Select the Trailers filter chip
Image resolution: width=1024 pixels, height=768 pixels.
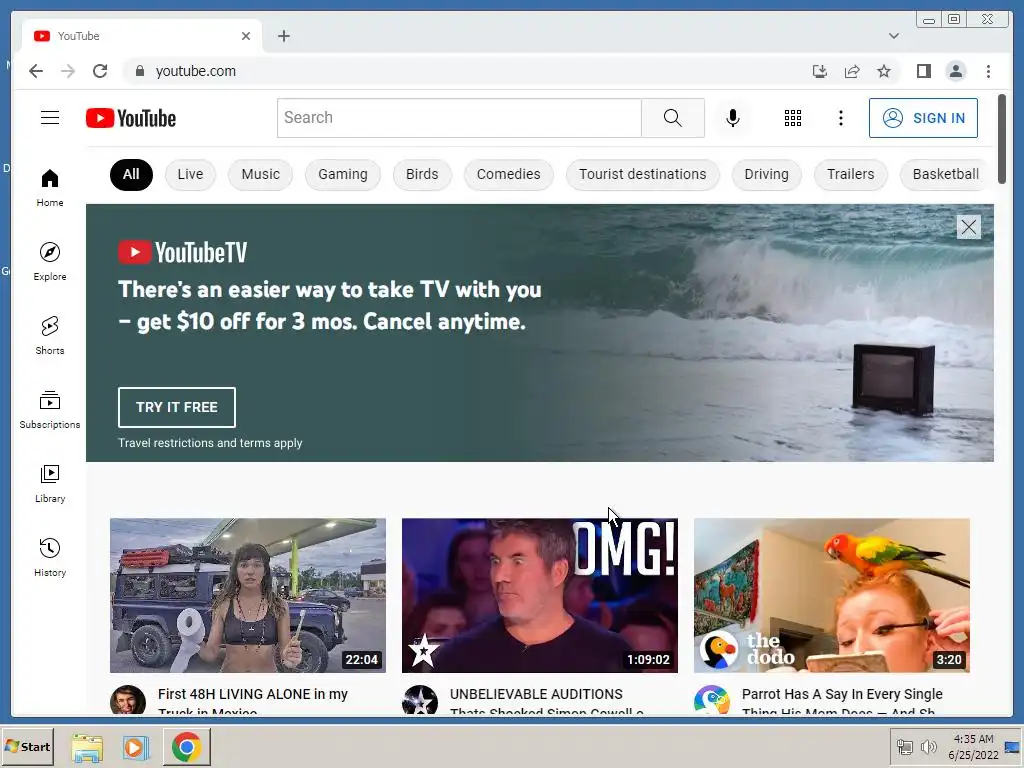point(850,174)
